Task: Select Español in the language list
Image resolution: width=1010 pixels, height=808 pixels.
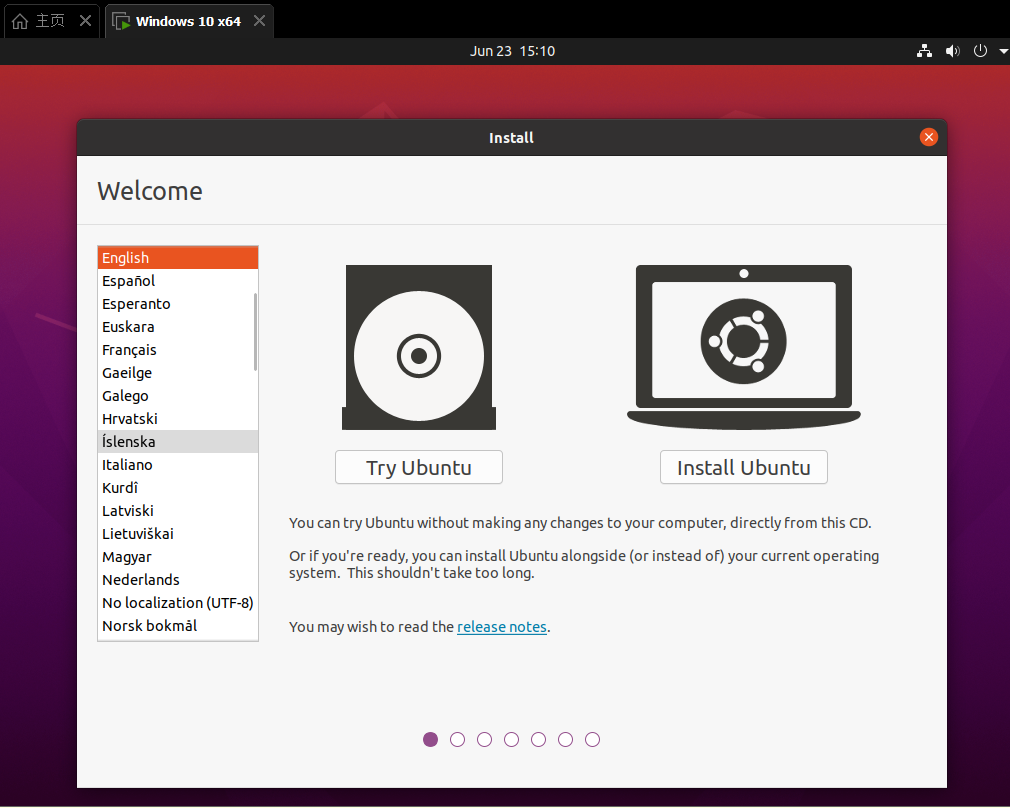Action: [176, 281]
